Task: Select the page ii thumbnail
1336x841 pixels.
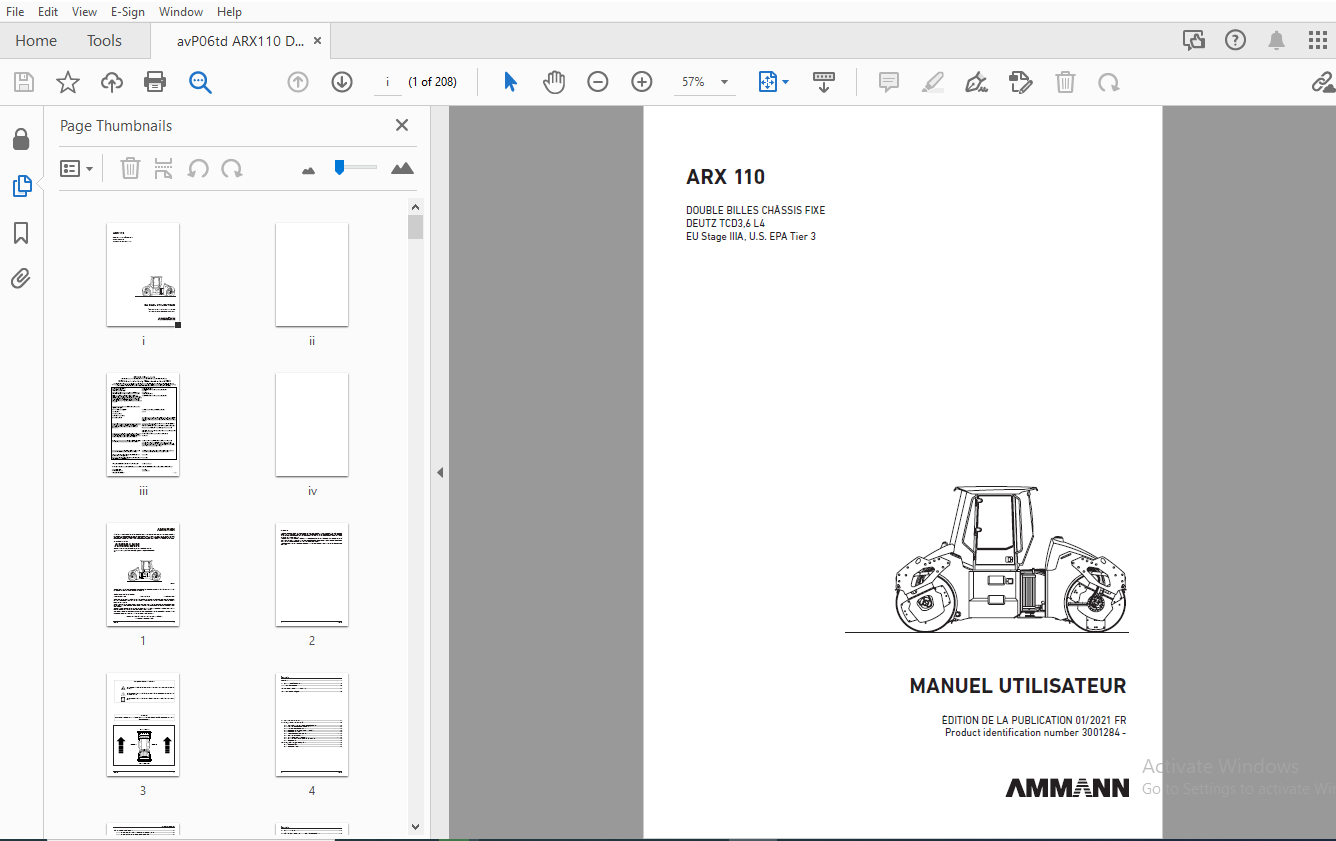Action: pos(312,275)
